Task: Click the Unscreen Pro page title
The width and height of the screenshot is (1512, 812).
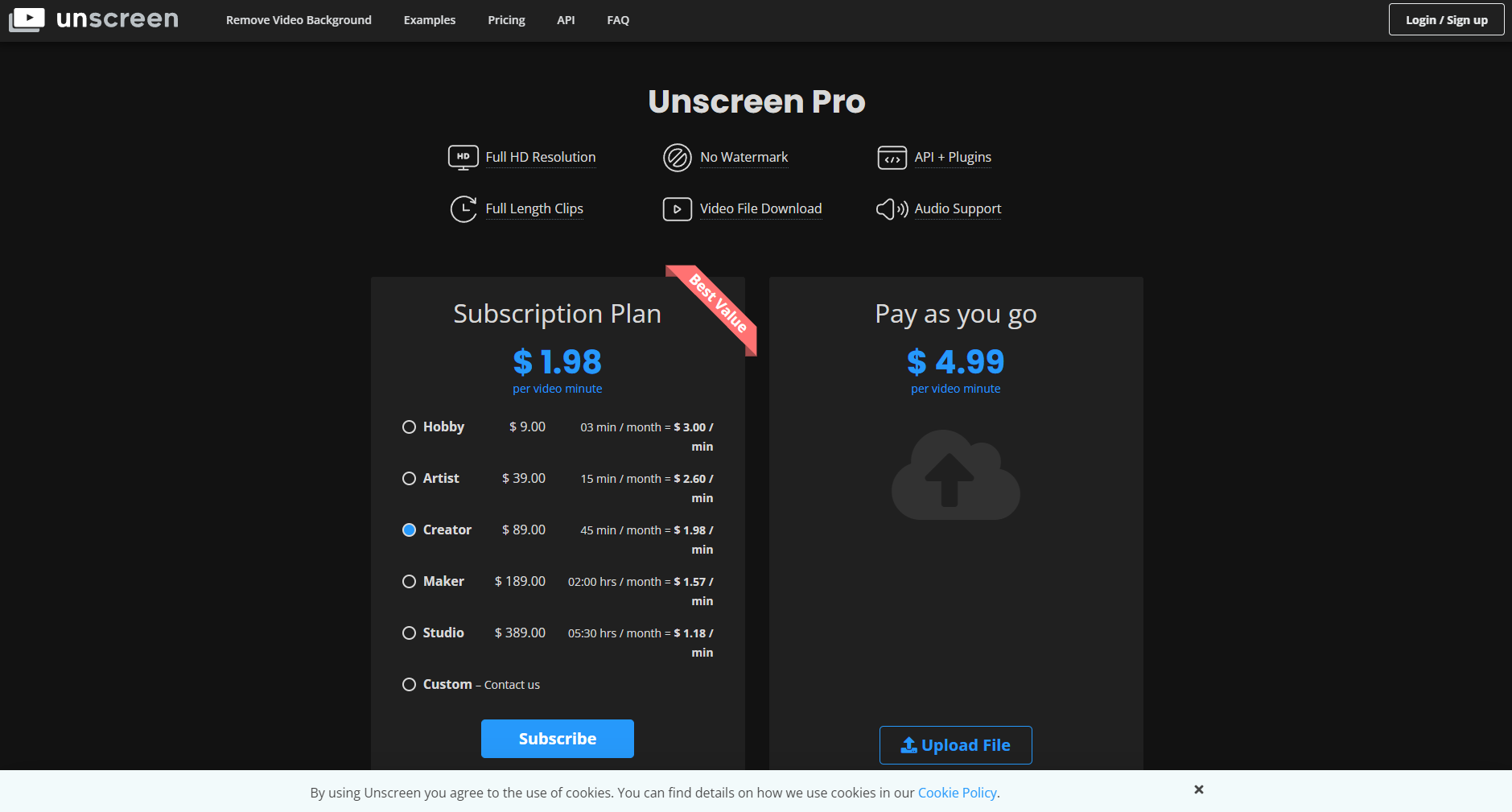Action: 756,101
